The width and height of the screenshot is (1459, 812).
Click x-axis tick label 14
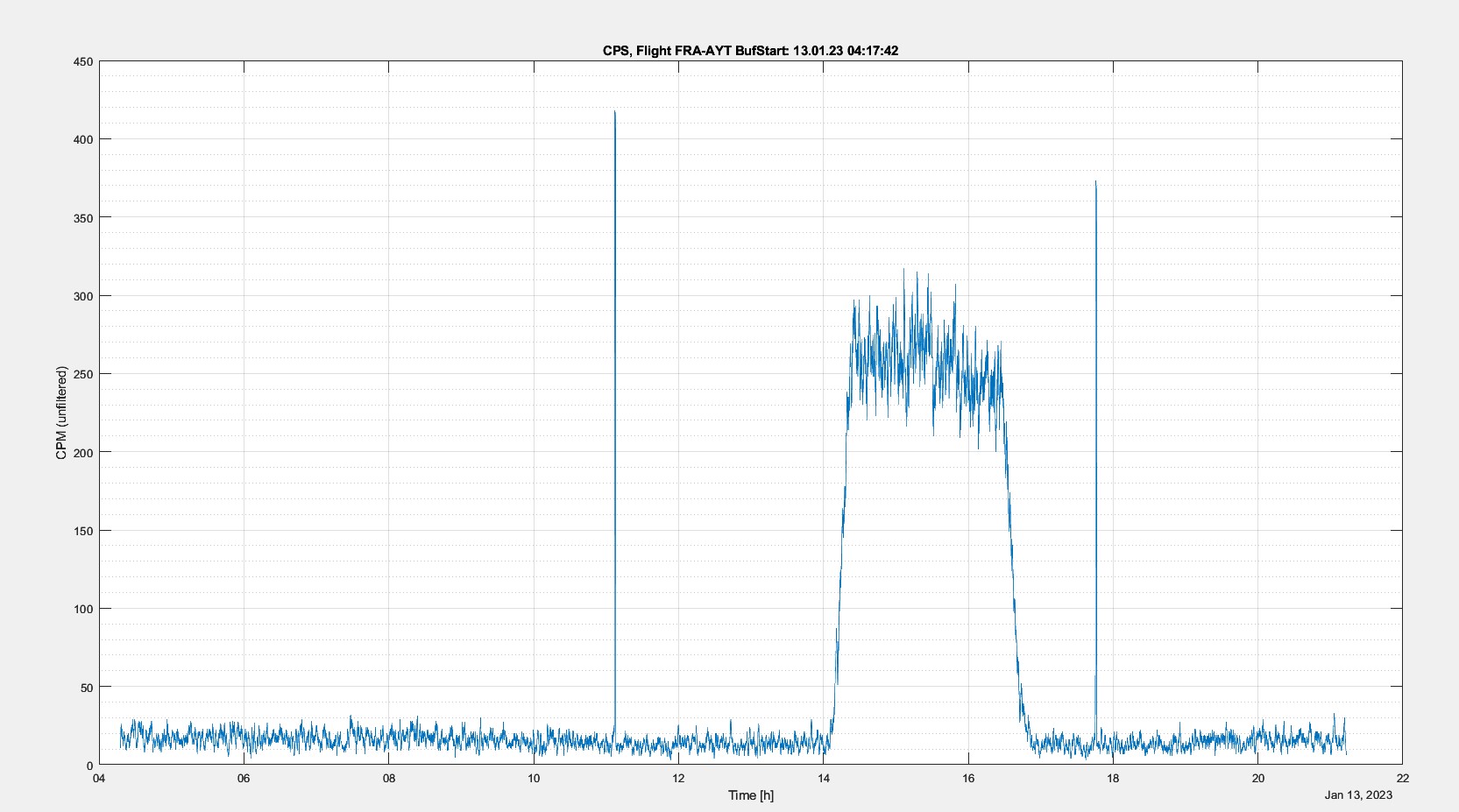pyautogui.click(x=824, y=779)
